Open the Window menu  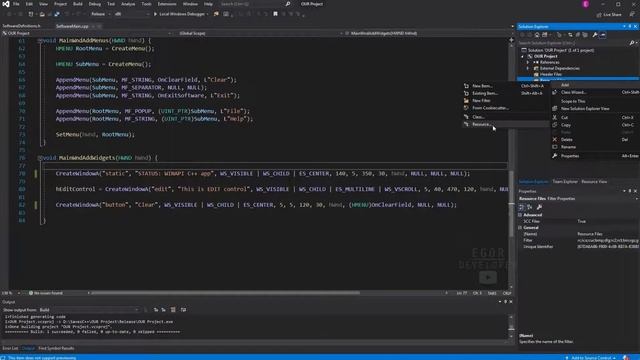[x=190, y=4]
